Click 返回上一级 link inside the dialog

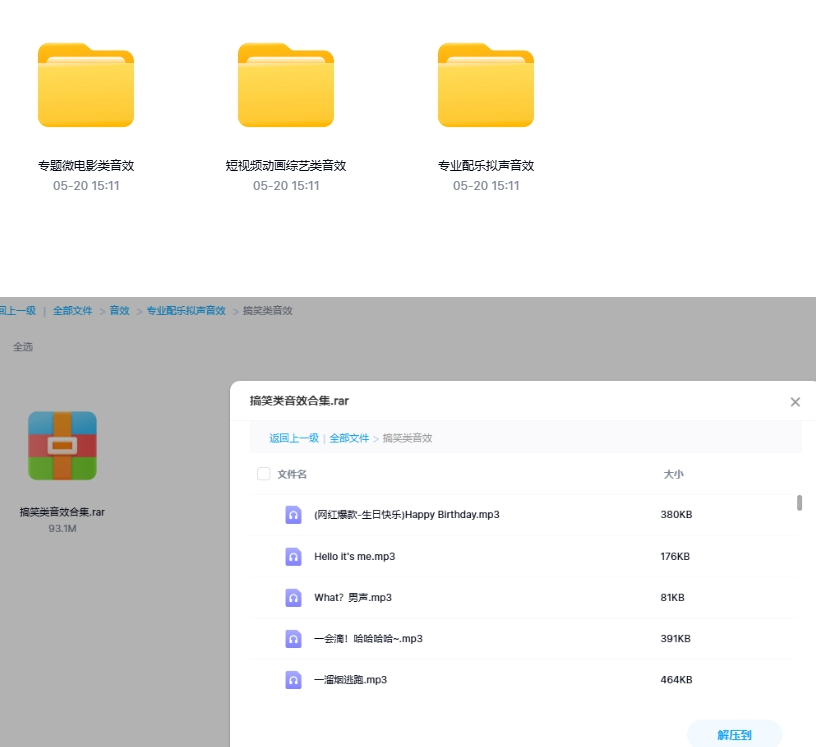294,438
